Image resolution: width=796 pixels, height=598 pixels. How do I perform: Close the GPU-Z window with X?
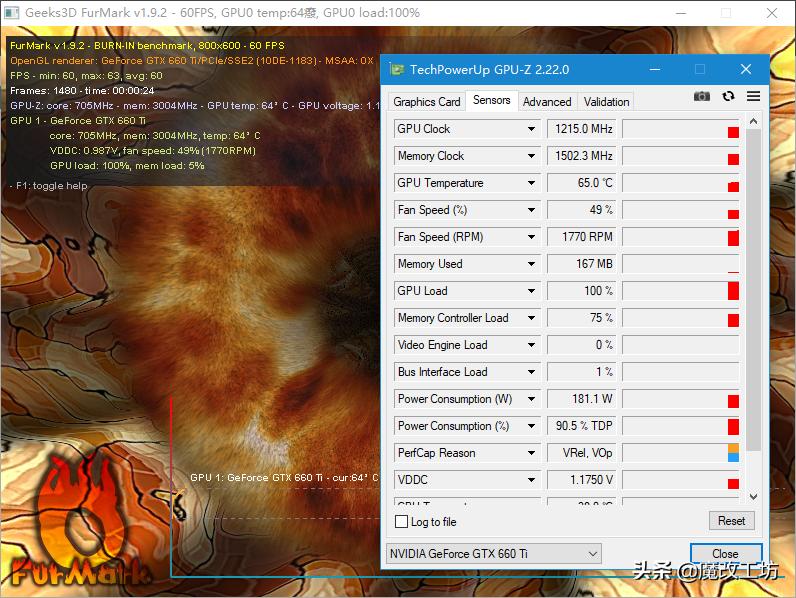[x=746, y=69]
